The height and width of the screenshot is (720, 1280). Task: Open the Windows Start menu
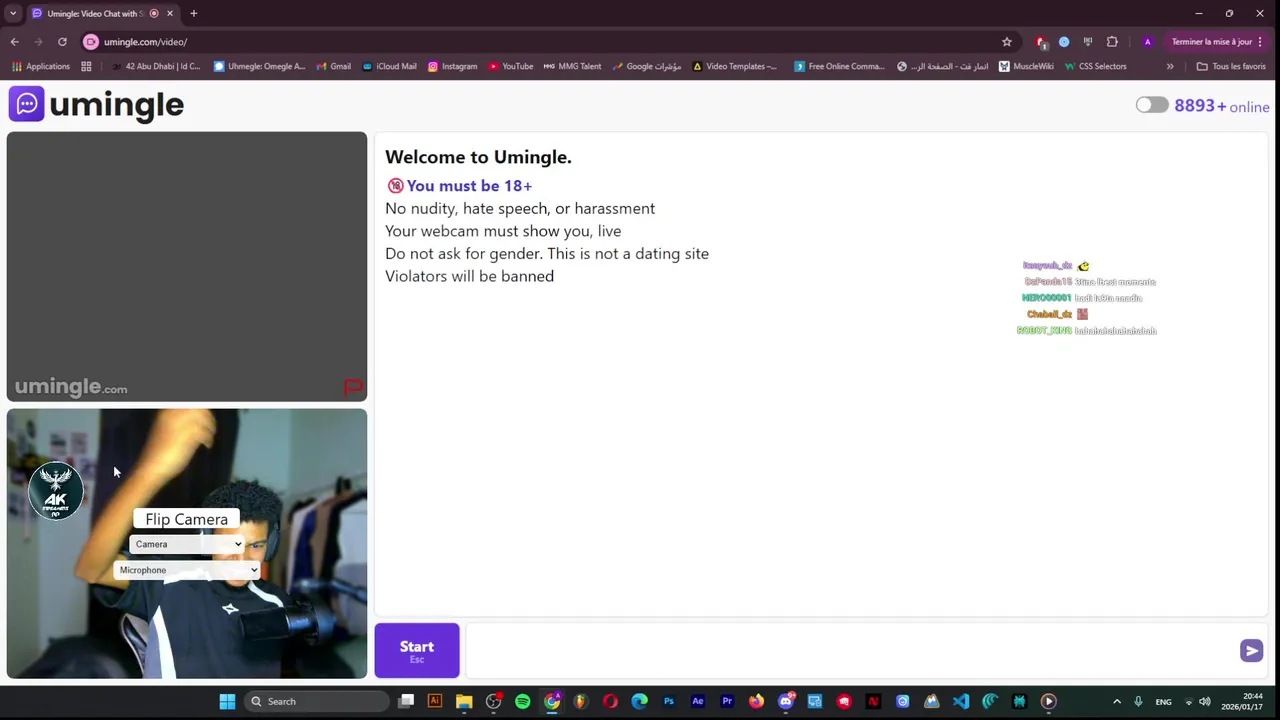click(x=227, y=701)
